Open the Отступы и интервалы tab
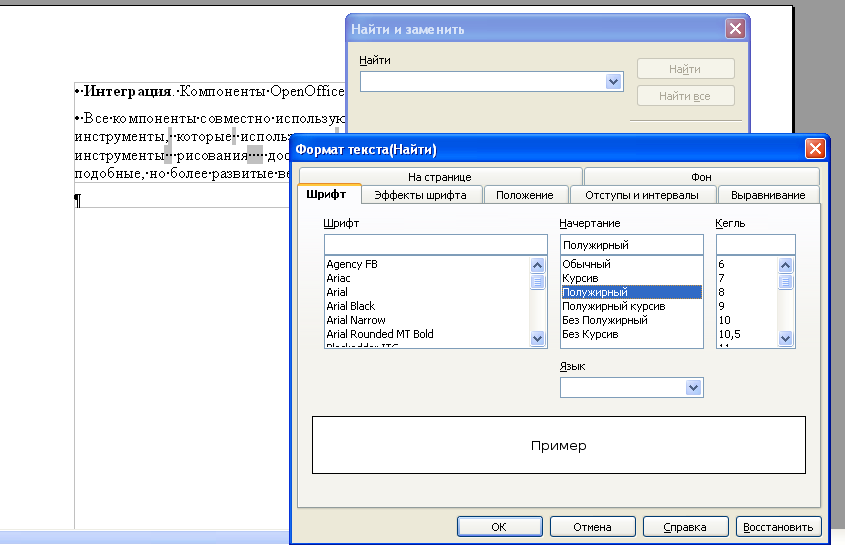The height and width of the screenshot is (545, 845). pos(642,195)
